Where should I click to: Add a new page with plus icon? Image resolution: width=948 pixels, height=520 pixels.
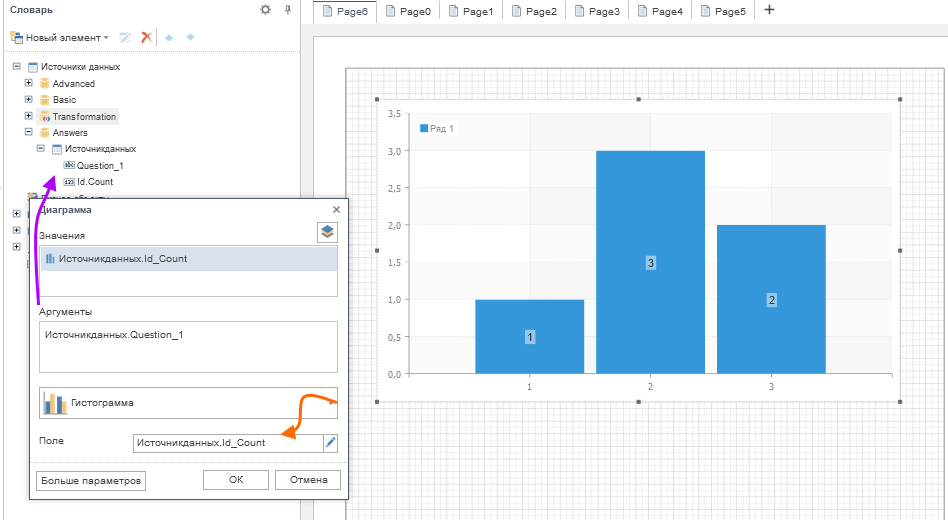[x=769, y=10]
